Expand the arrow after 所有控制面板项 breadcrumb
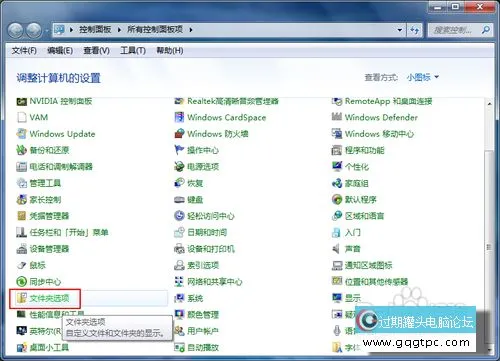This screenshot has width=500, height=361. 191,30
